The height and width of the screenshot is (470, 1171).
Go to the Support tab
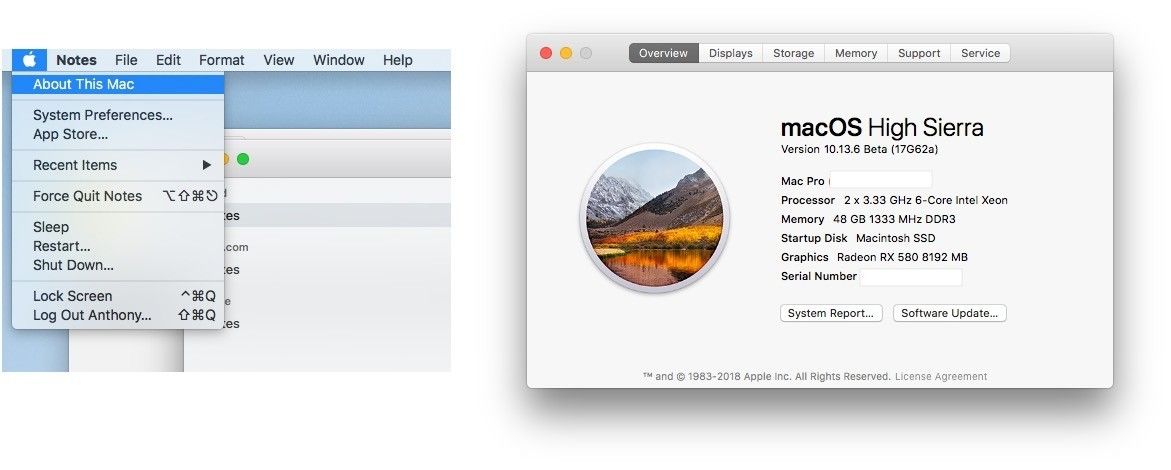(918, 53)
